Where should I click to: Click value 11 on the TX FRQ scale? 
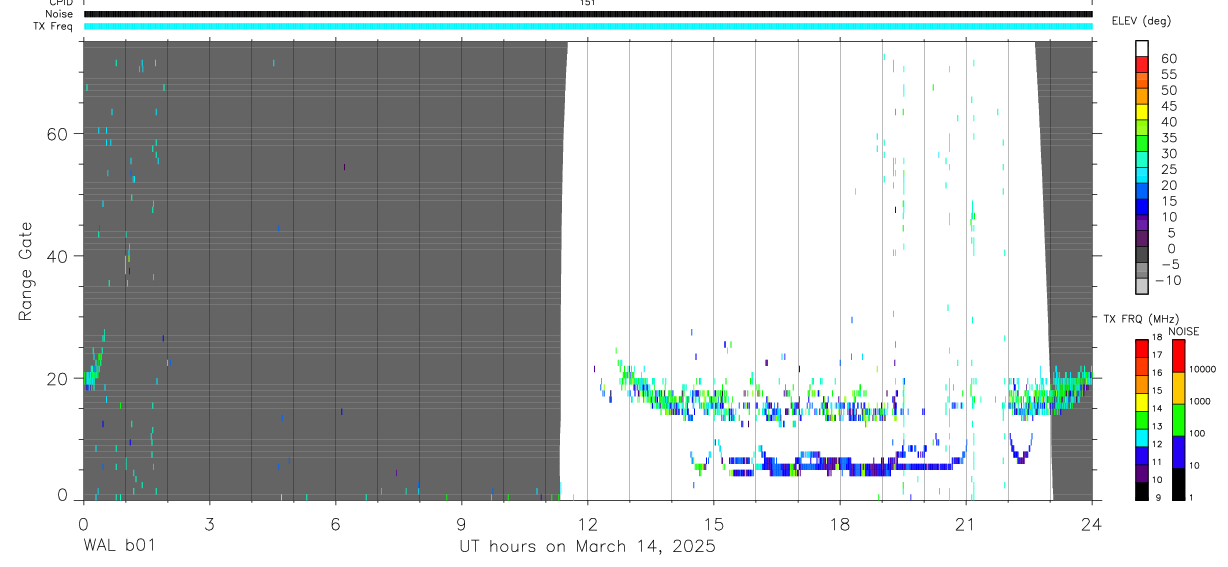tap(1156, 462)
